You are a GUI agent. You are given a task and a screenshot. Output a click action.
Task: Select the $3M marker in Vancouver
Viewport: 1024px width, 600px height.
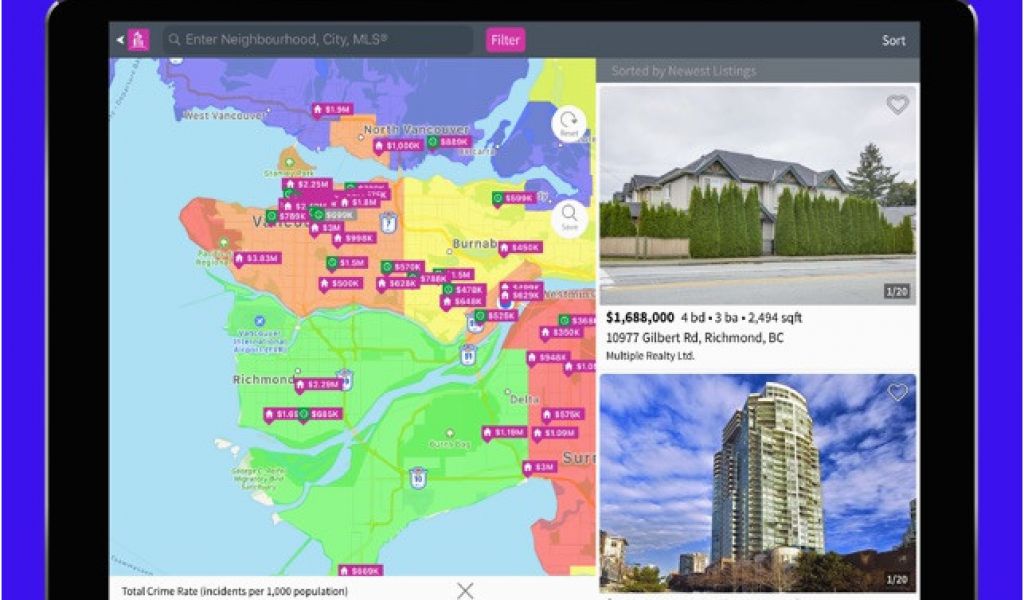326,228
